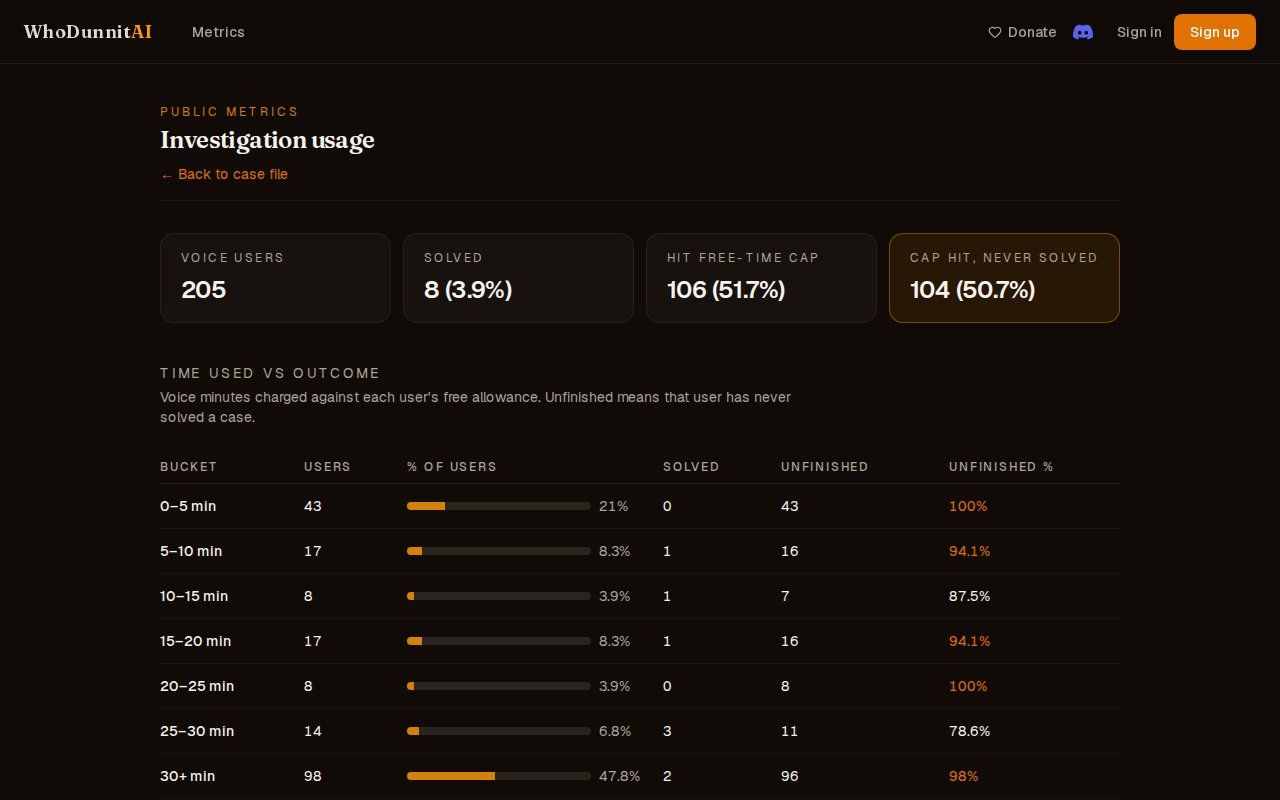1280x800 pixels.
Task: Select the Hit Free-Time Cap card
Action: click(x=761, y=278)
